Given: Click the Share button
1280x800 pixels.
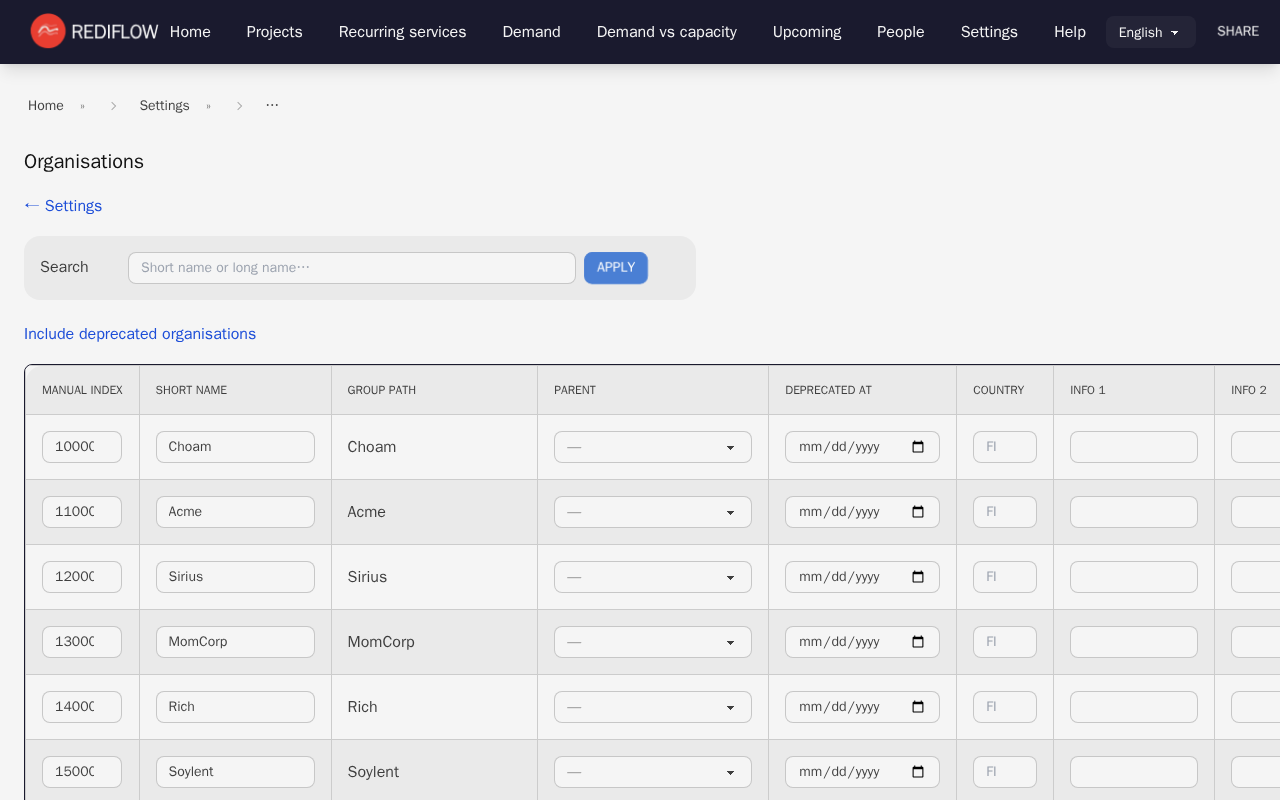Looking at the screenshot, I should [1237, 31].
